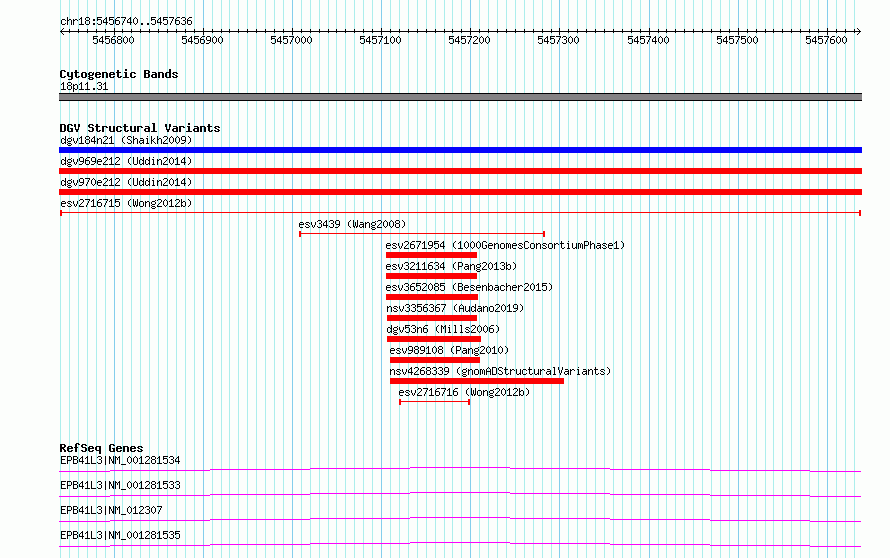This screenshot has height=558, width=890.
Task: Click ruler tick label 5457100
Action: click(380, 40)
